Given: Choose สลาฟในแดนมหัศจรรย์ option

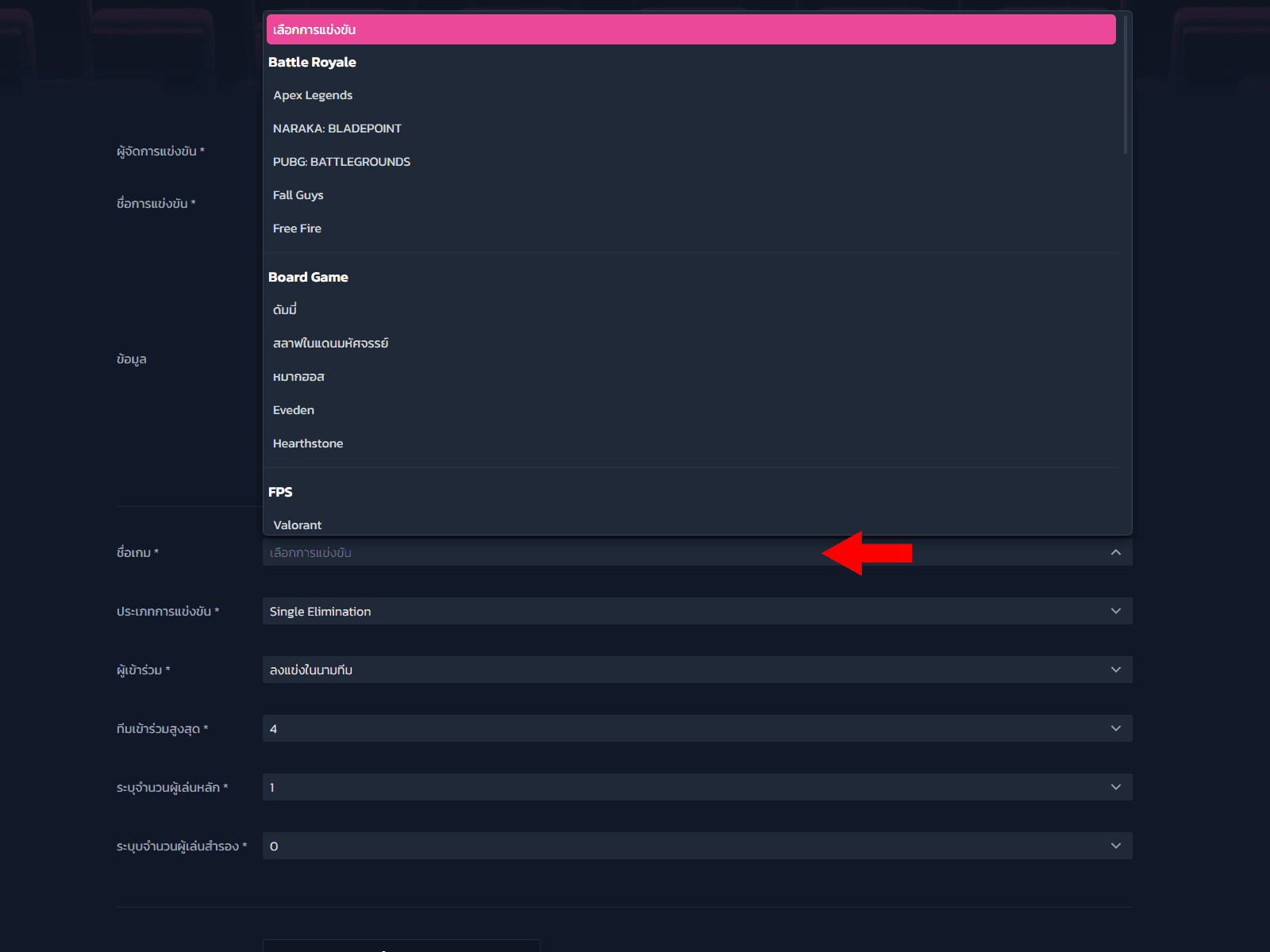Looking at the screenshot, I should pos(691,344).
